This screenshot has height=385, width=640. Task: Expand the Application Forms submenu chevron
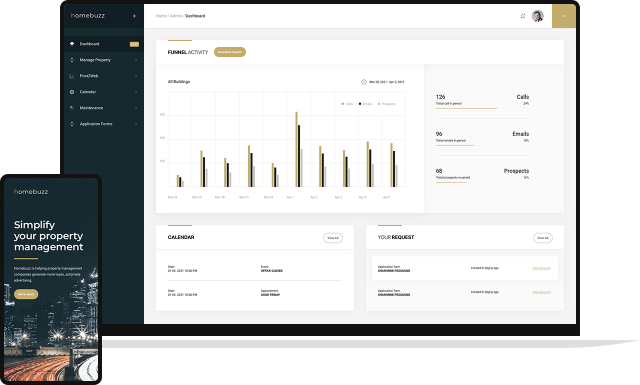pos(136,124)
